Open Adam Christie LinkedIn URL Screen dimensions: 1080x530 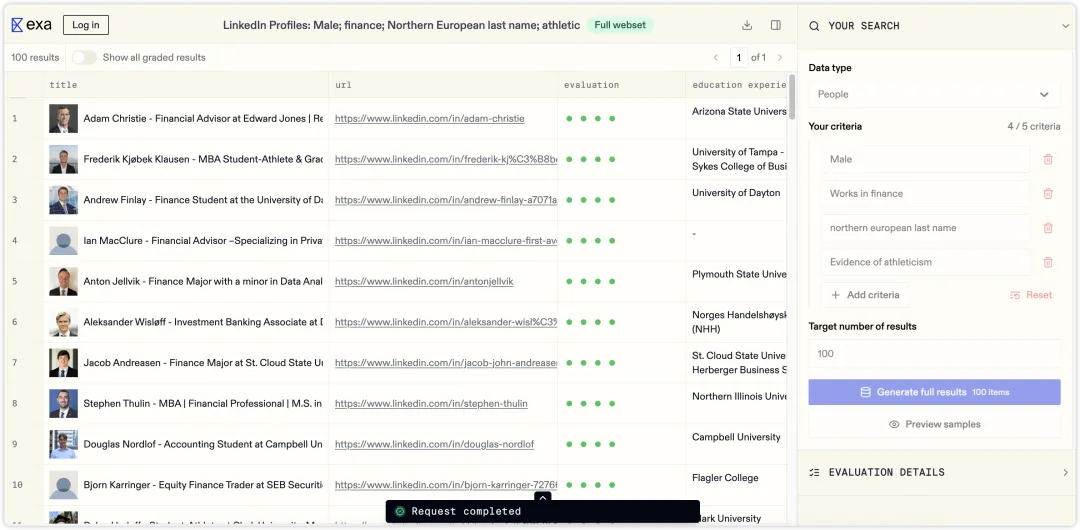(x=430, y=119)
